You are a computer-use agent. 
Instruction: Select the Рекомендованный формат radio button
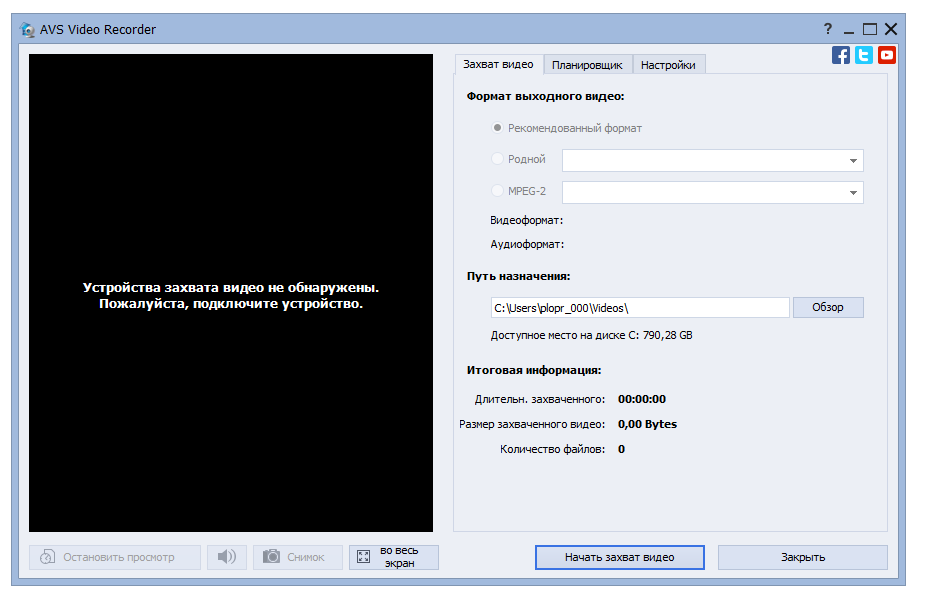tap(497, 128)
